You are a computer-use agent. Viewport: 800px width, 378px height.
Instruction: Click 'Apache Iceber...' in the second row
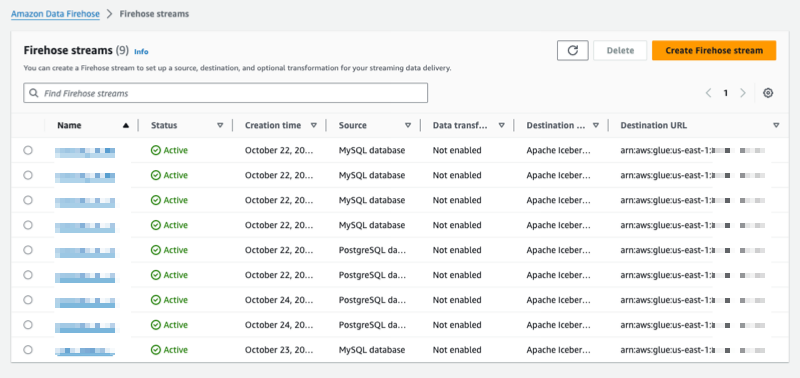(x=559, y=175)
